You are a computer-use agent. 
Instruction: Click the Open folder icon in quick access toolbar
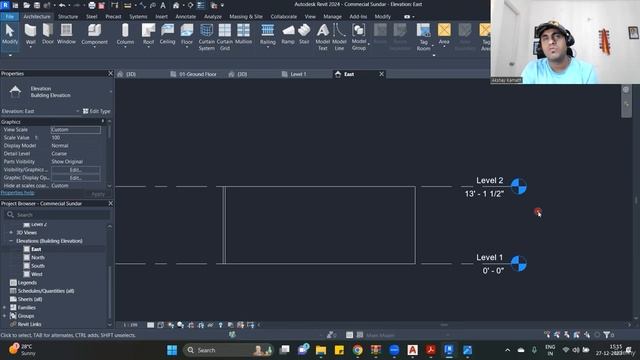click(27, 5)
